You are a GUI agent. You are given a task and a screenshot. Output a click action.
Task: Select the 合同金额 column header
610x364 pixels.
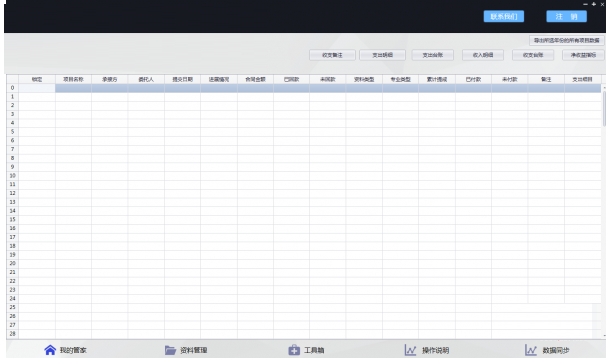[255, 79]
